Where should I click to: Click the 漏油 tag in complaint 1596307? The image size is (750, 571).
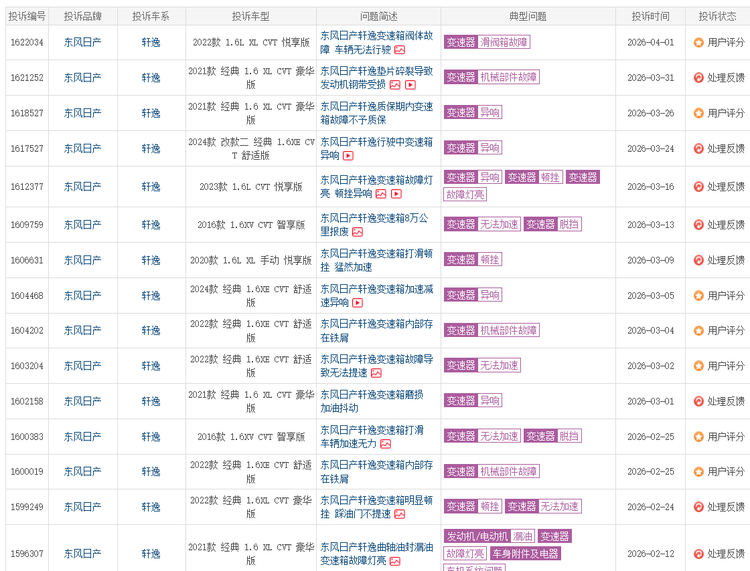point(523,537)
